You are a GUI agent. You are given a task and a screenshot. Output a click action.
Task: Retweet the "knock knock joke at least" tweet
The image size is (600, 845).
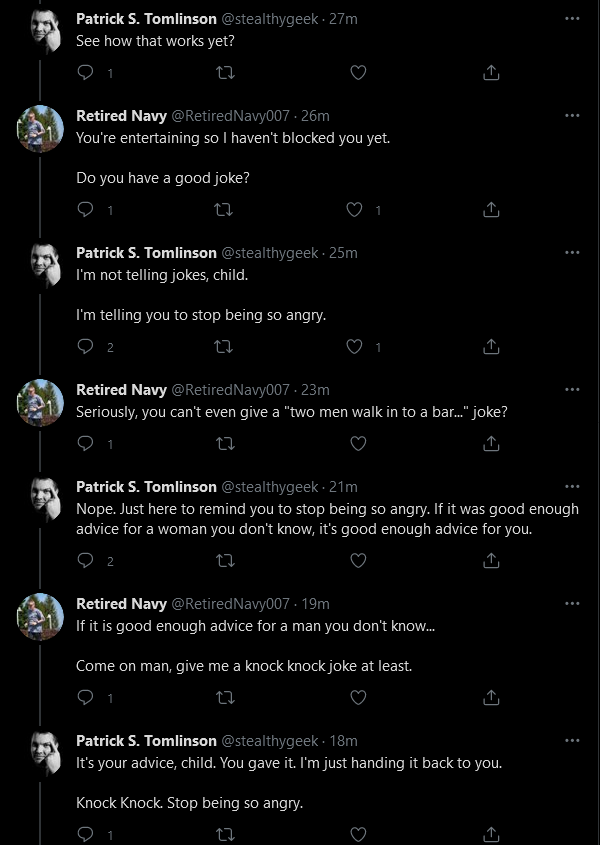pos(225,697)
